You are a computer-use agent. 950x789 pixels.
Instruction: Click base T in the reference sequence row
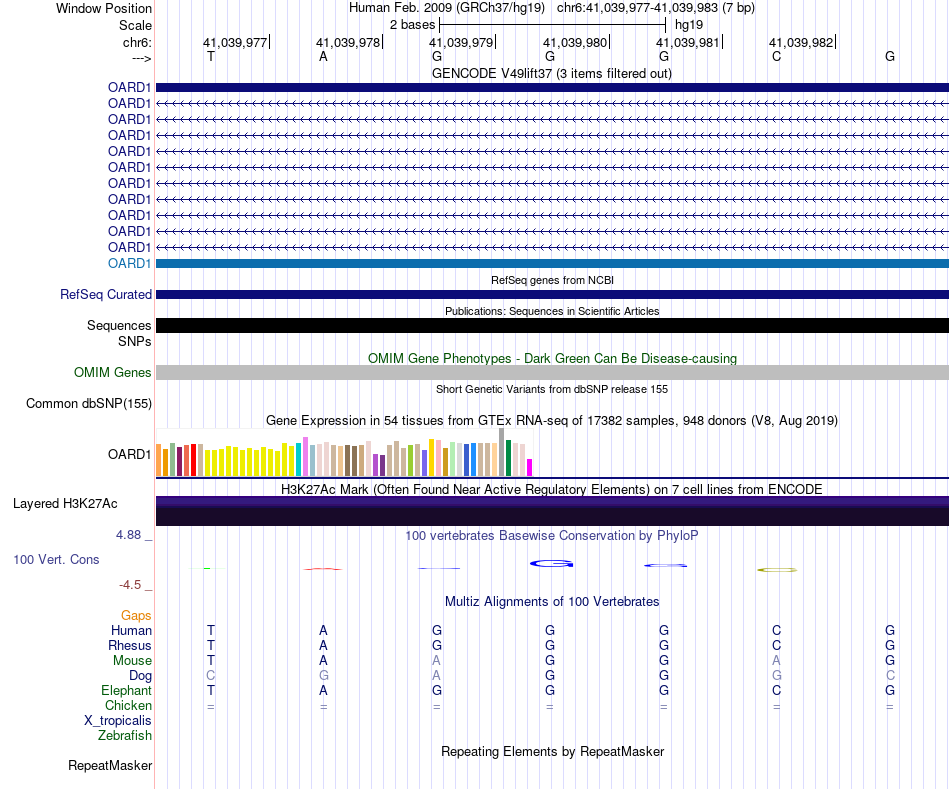pyautogui.click(x=211, y=56)
